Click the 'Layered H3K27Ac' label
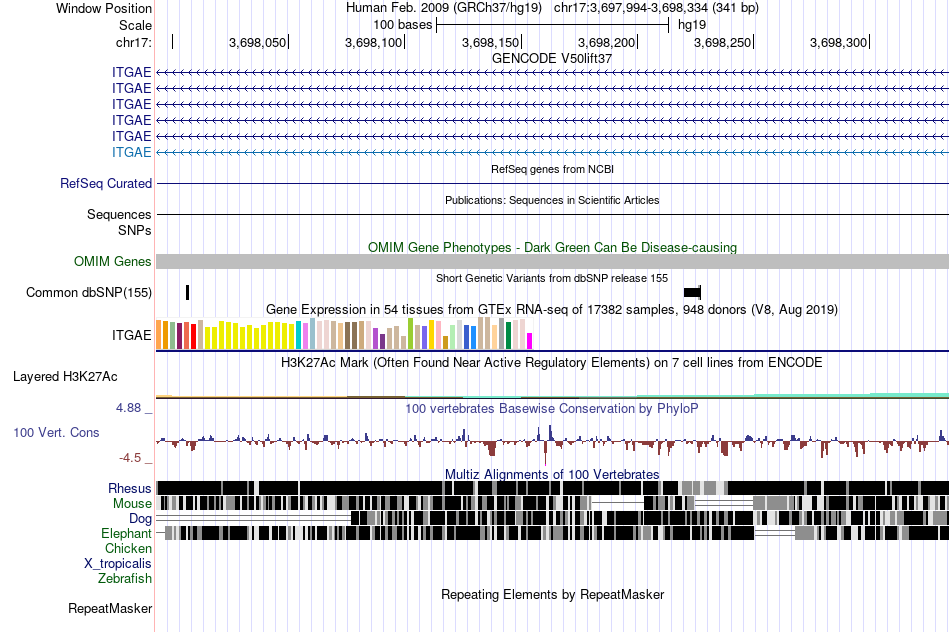This screenshot has height=632, width=950. 65,377
